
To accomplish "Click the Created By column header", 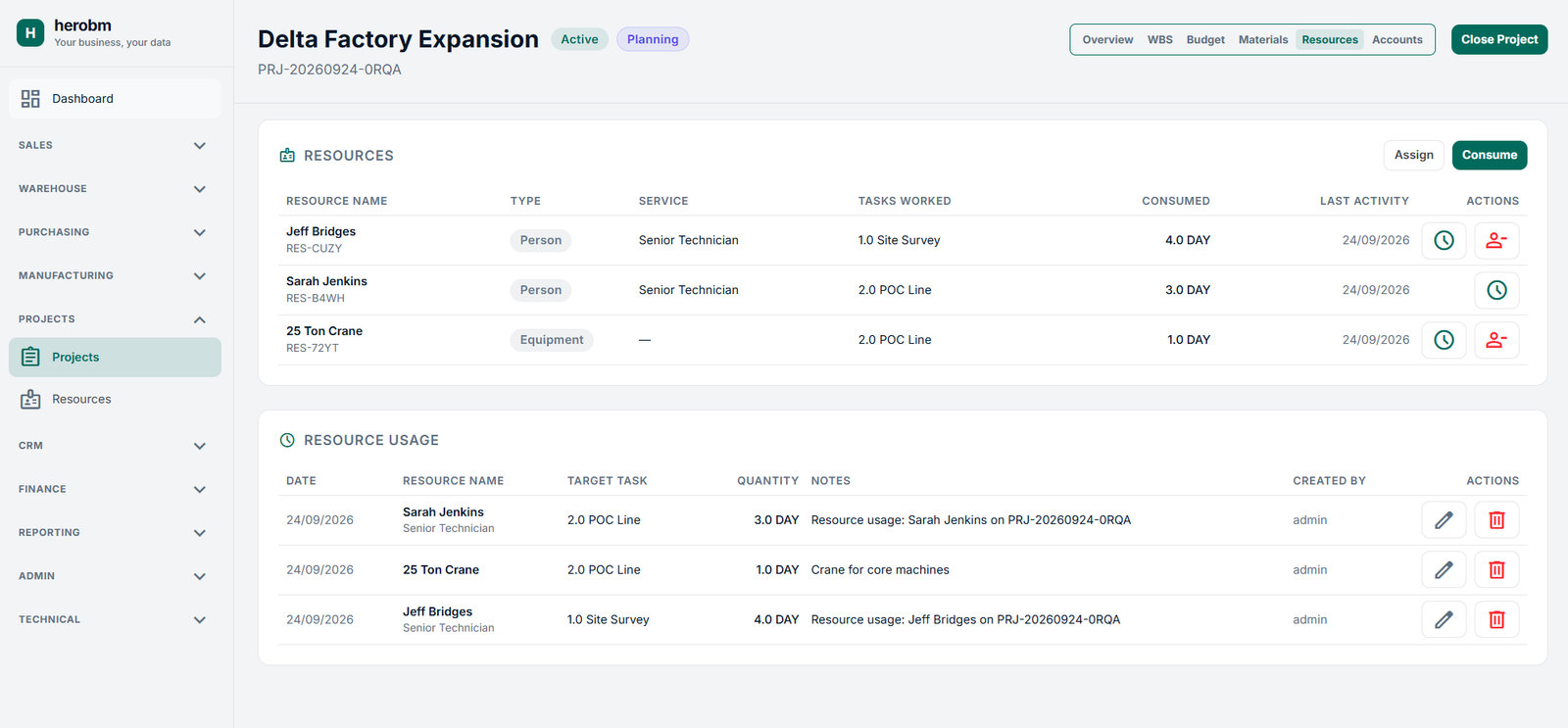I will pyautogui.click(x=1329, y=481).
